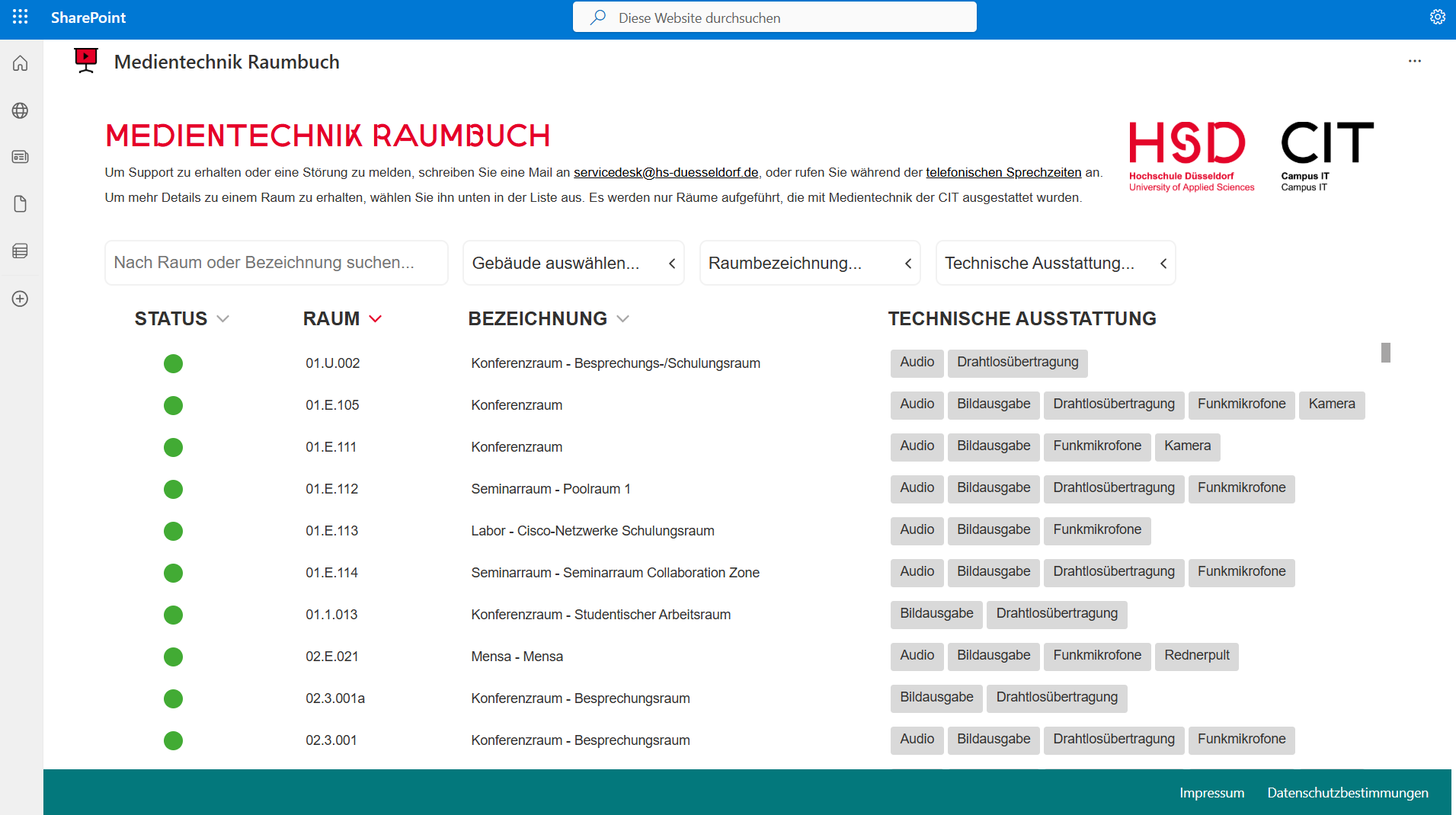Image resolution: width=1456 pixels, height=815 pixels.
Task: Click Funkmikrofone tag of room 01.E.113
Action: [1097, 530]
